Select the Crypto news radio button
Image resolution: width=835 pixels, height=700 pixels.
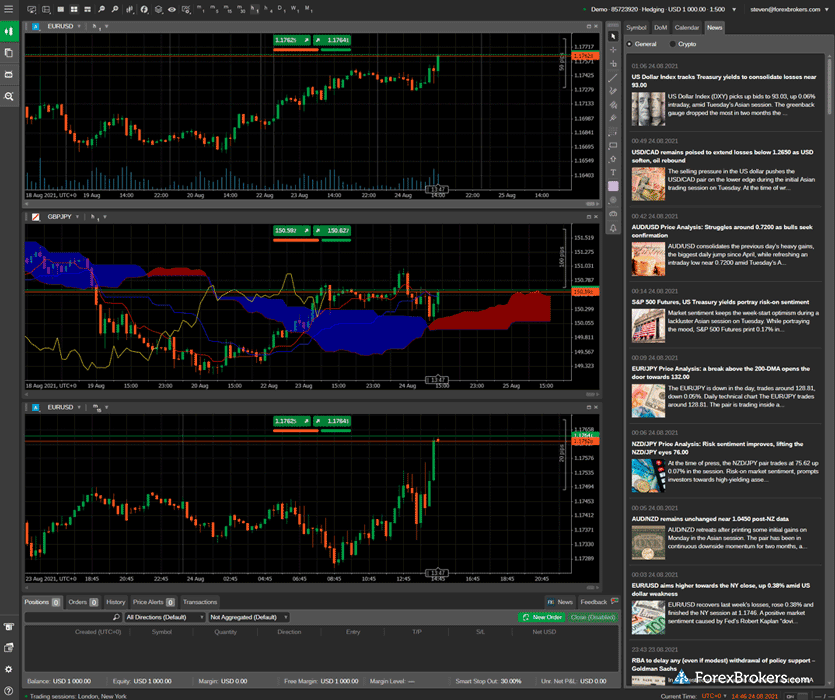click(x=673, y=44)
